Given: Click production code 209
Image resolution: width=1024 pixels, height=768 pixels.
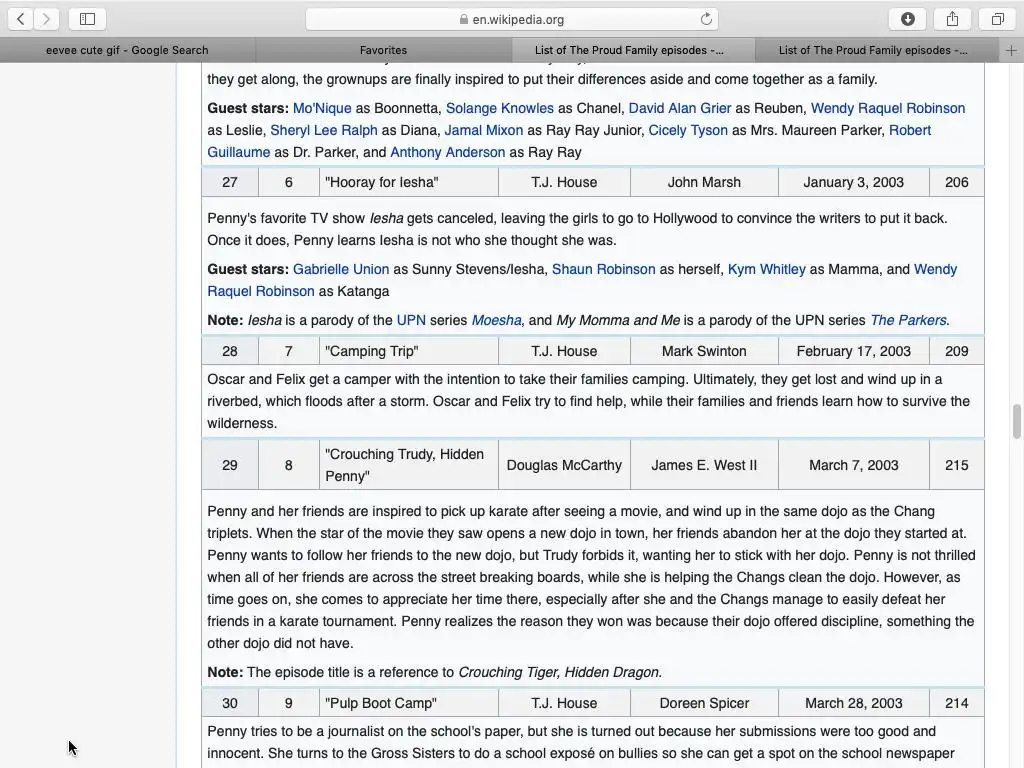Looking at the screenshot, I should [957, 351].
